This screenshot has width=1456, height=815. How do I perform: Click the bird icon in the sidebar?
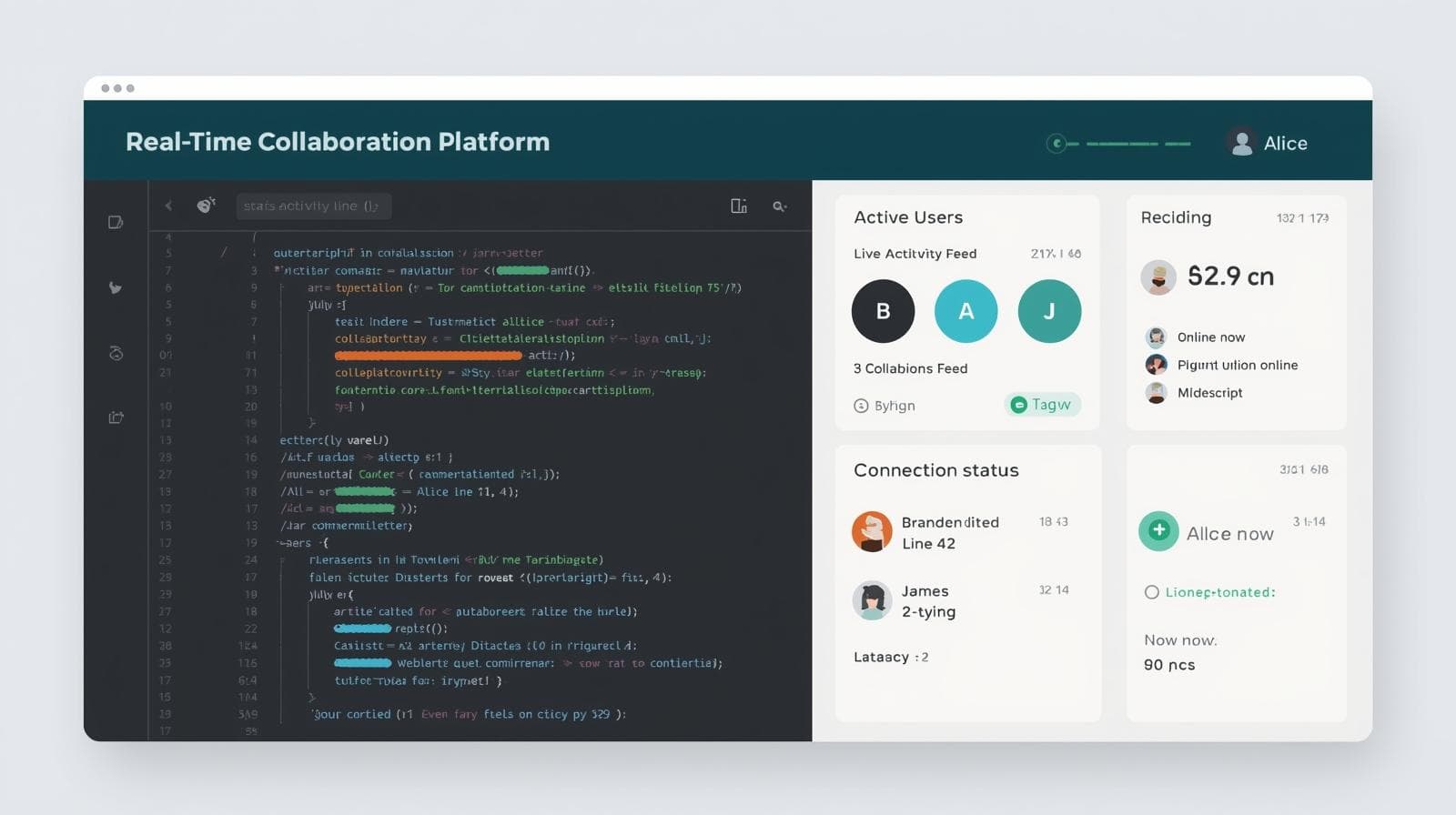116,288
